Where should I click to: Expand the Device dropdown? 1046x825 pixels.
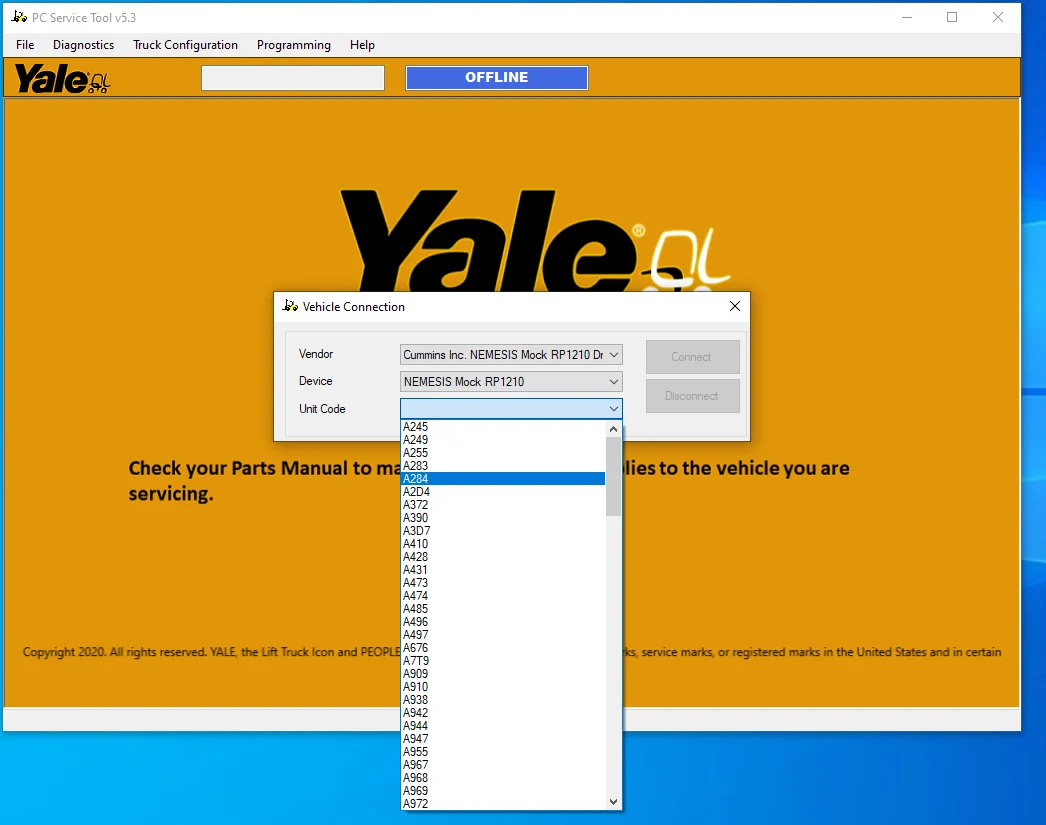click(613, 381)
